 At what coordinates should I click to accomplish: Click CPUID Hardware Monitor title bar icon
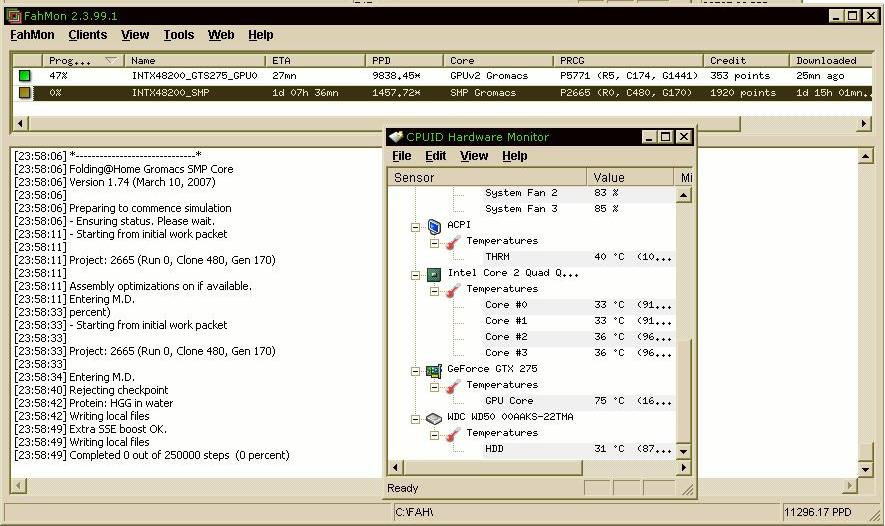pyautogui.click(x=396, y=137)
